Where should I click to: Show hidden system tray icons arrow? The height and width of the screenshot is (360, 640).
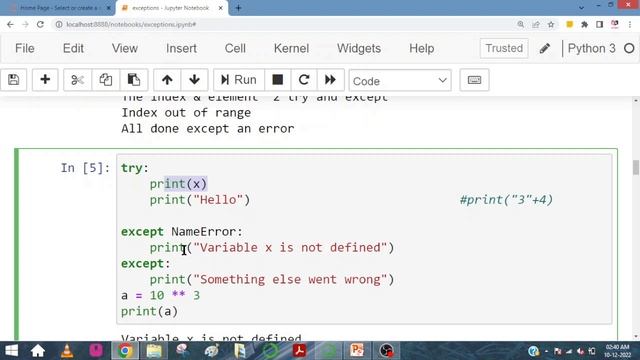click(547, 351)
